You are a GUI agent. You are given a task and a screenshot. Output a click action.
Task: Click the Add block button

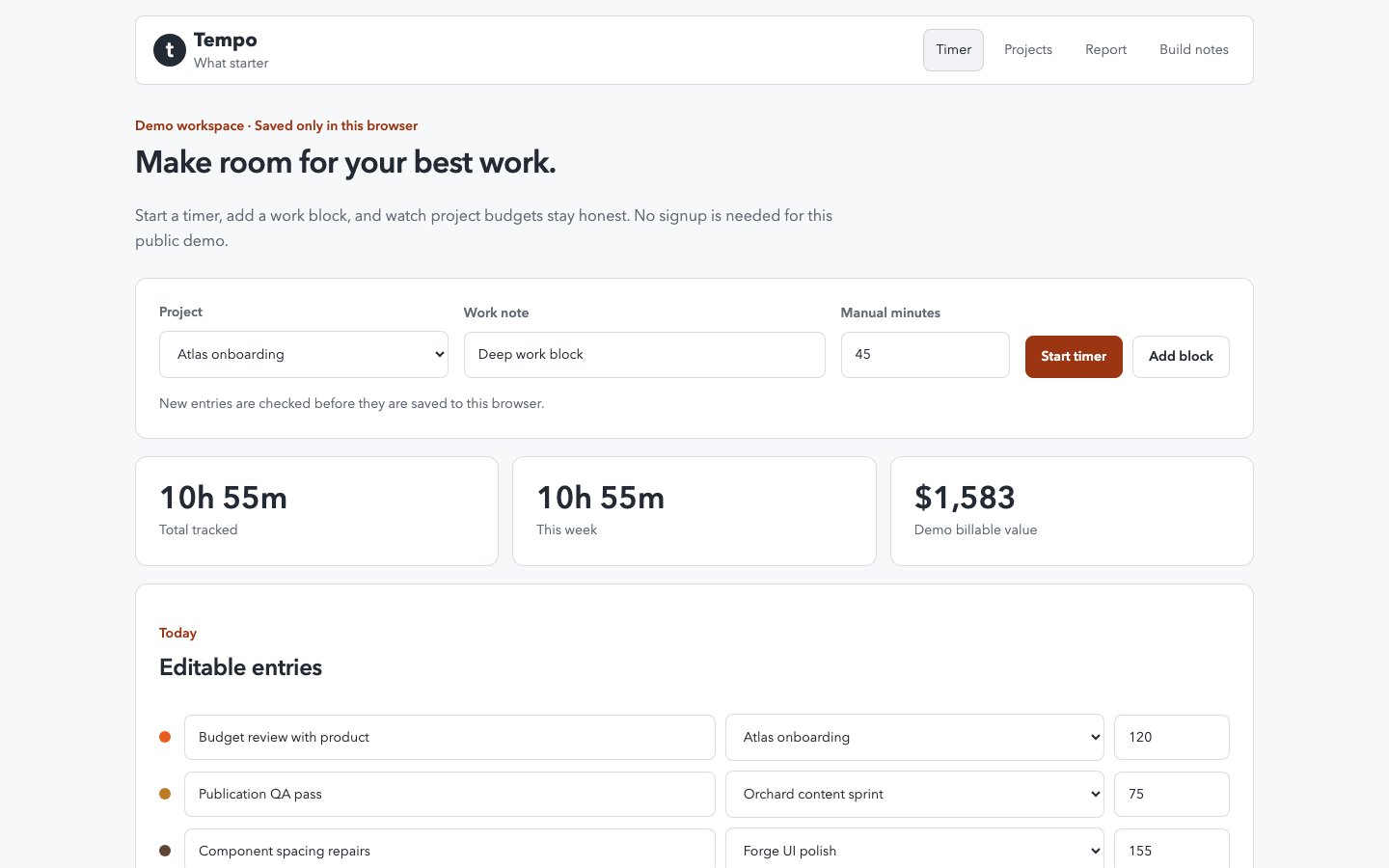(x=1181, y=357)
